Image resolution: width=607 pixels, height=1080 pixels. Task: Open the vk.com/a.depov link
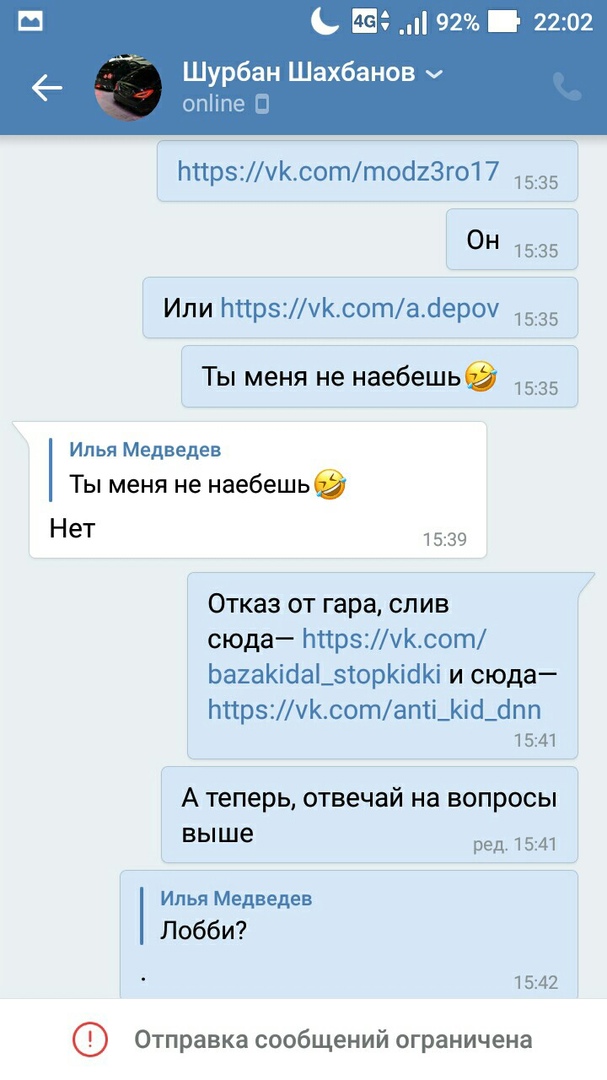[x=359, y=307]
